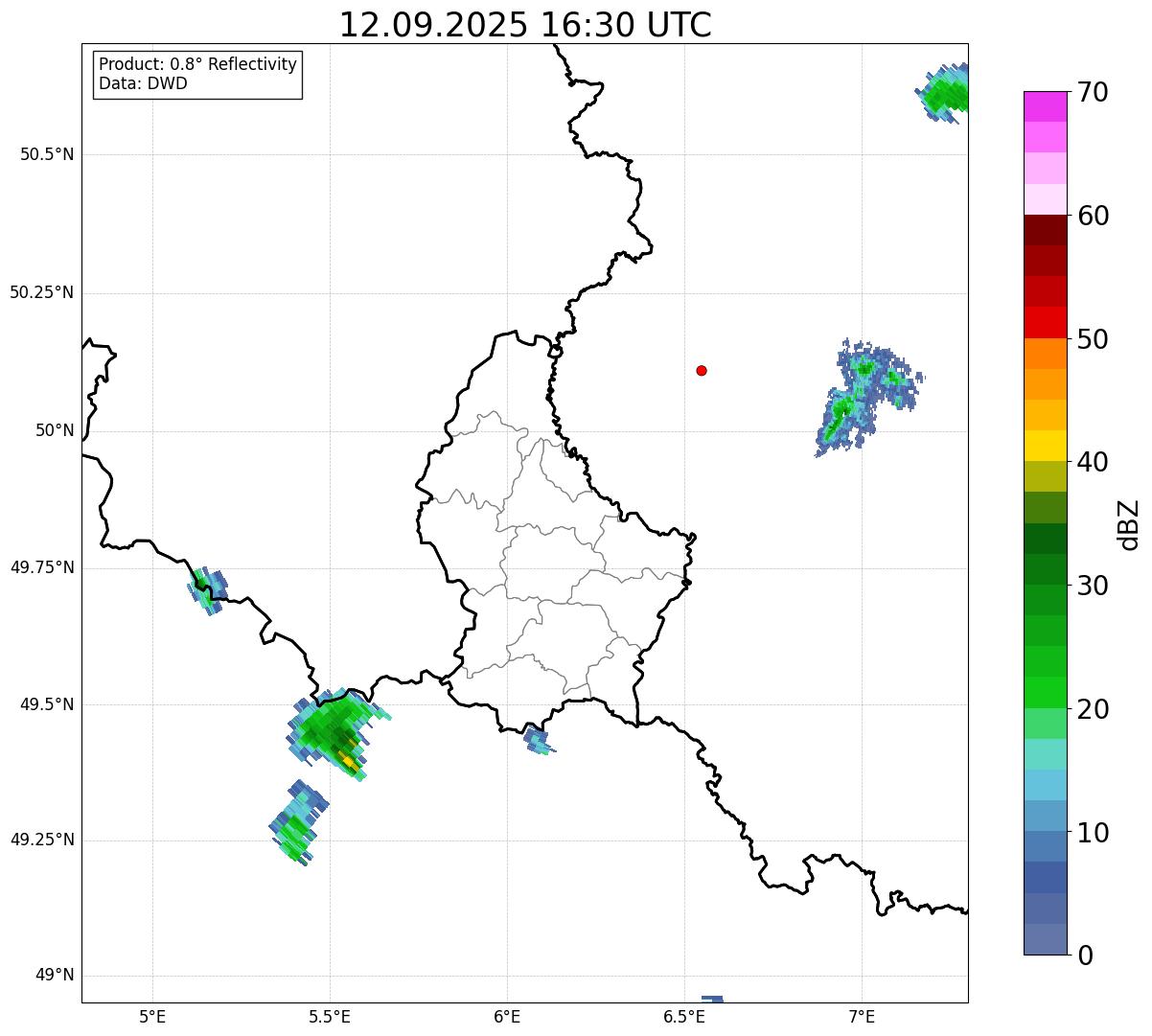Click the 5.5°E longitude label
Image resolution: width=1152 pixels, height=1036 pixels.
click(330, 1016)
